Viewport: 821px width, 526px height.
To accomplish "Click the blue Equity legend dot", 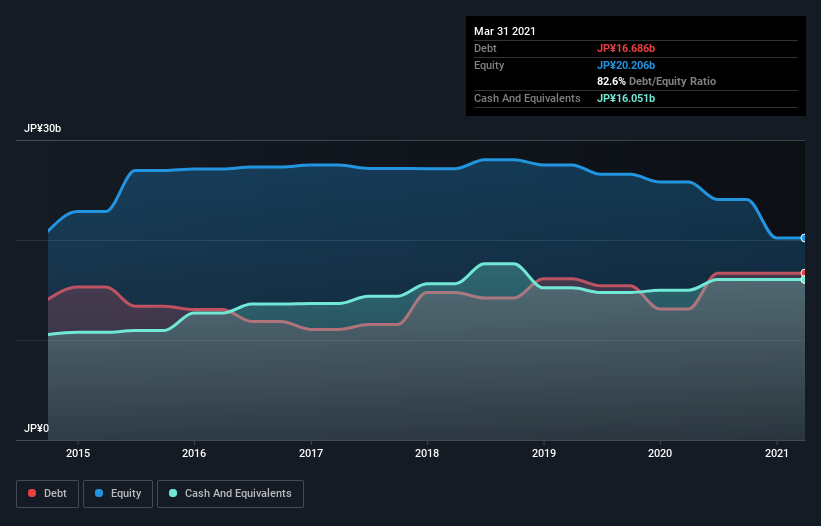I will pos(99,493).
